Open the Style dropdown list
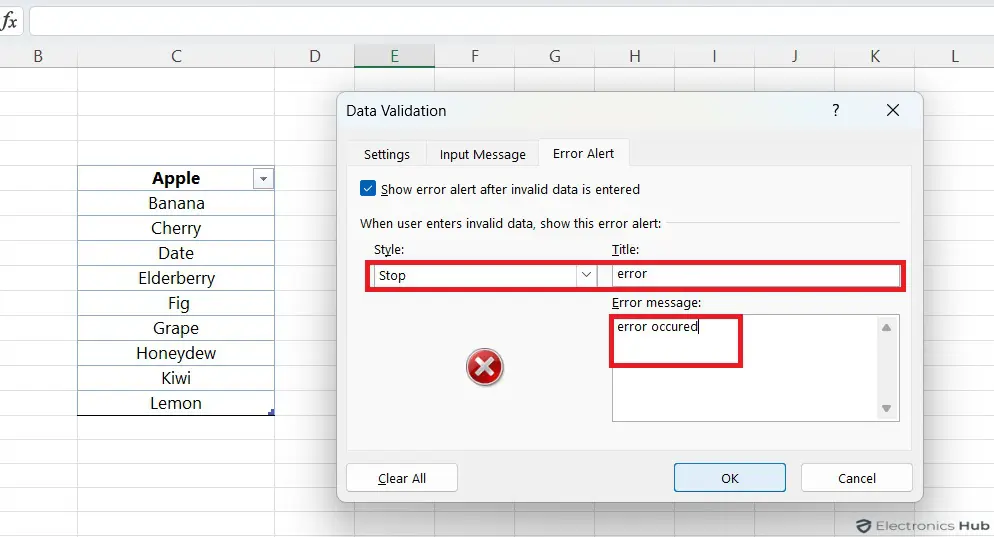 click(x=586, y=275)
